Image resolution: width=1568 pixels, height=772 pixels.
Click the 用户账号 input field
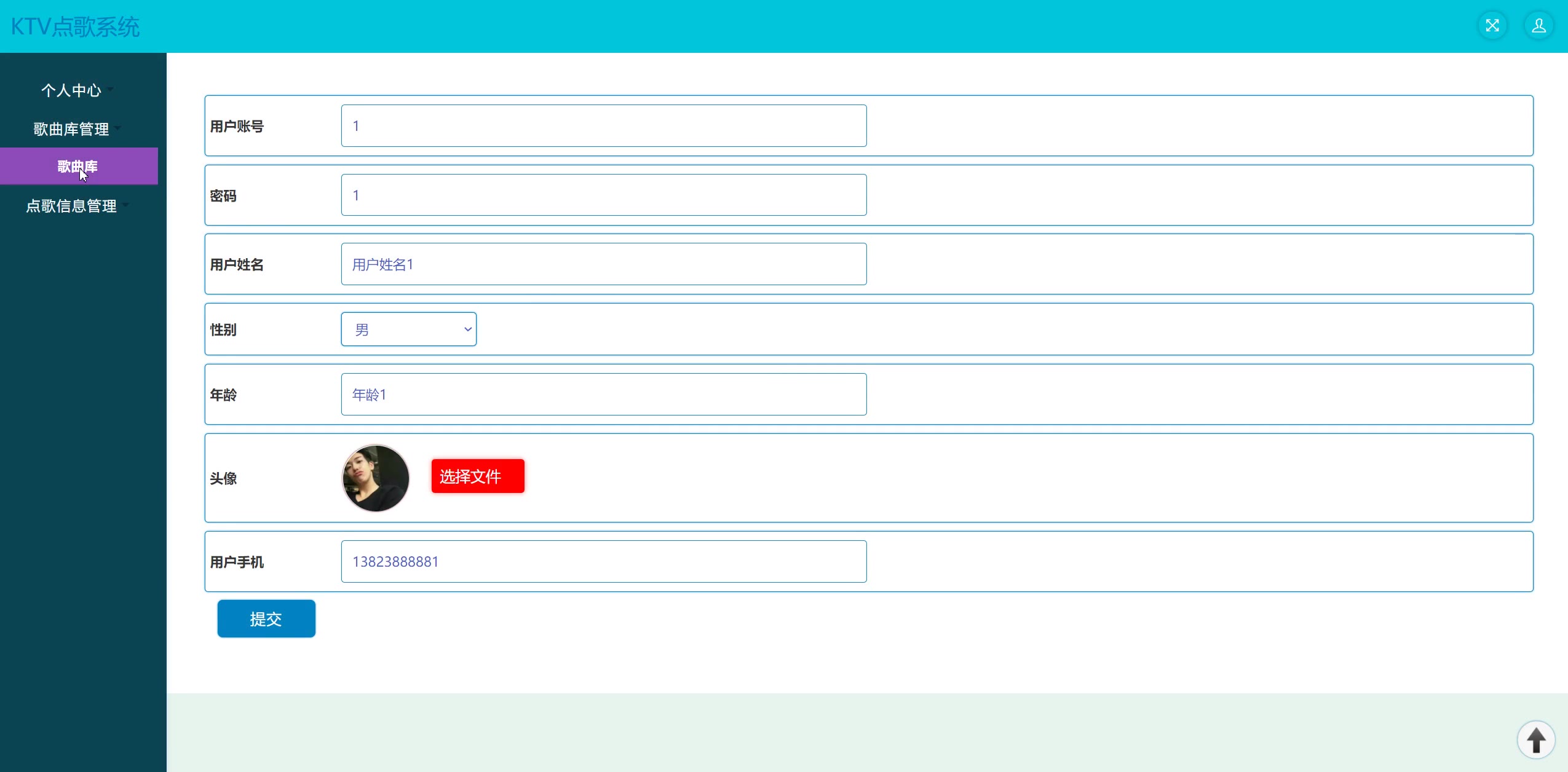[603, 126]
